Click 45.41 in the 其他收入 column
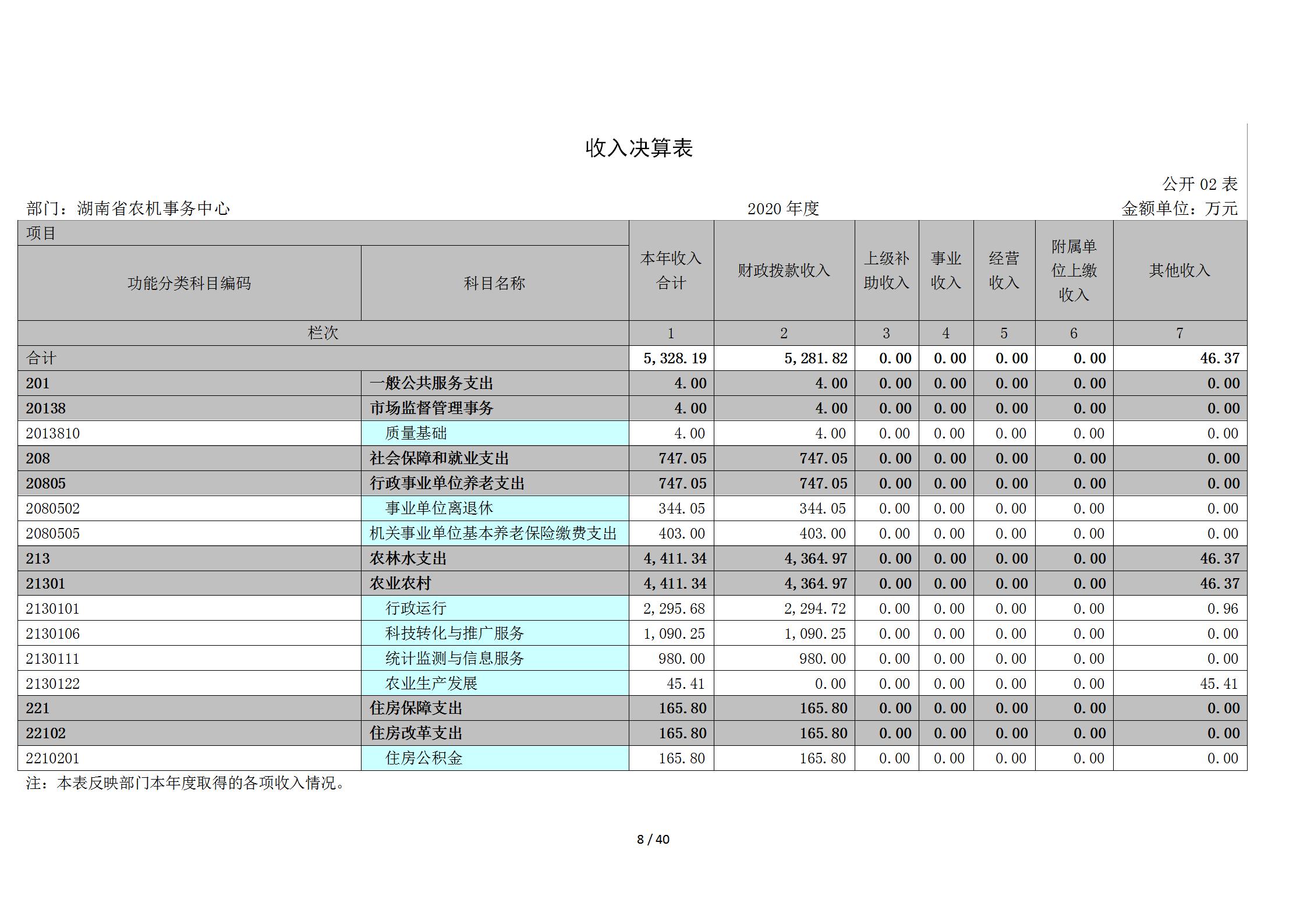This screenshot has width=1307, height=924. pos(1219,684)
